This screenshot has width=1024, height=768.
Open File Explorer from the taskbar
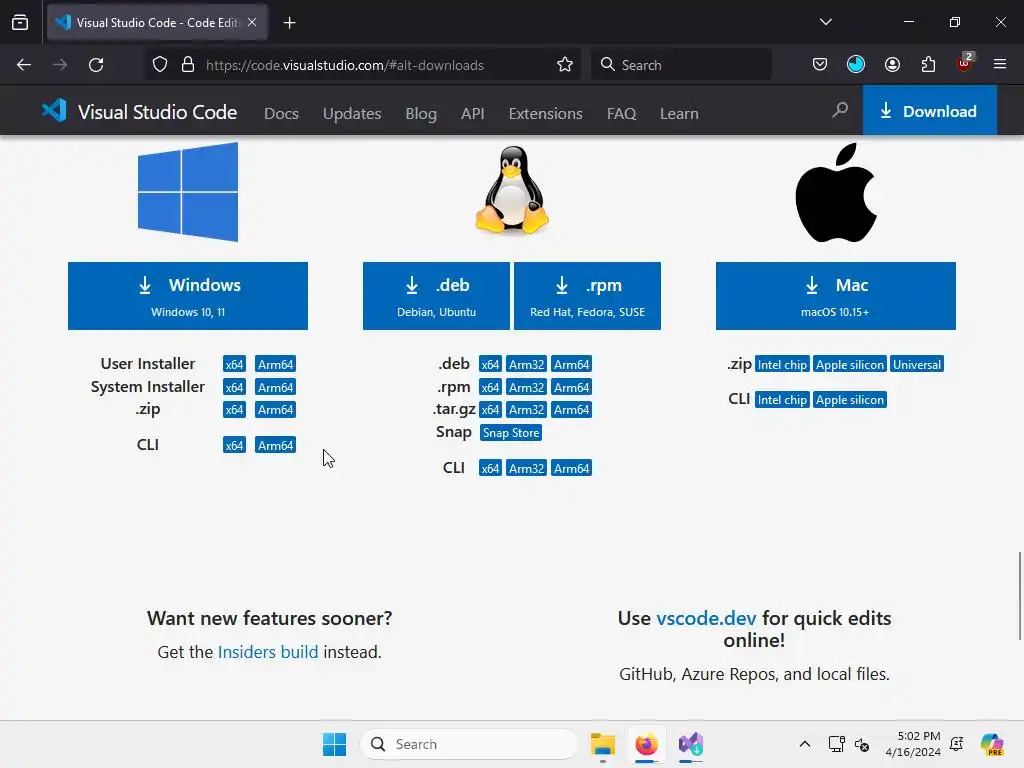click(603, 744)
